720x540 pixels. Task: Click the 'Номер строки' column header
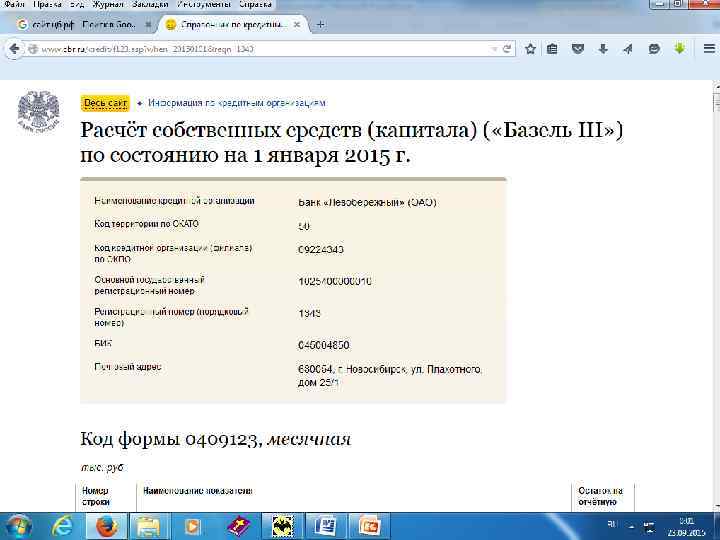96,496
